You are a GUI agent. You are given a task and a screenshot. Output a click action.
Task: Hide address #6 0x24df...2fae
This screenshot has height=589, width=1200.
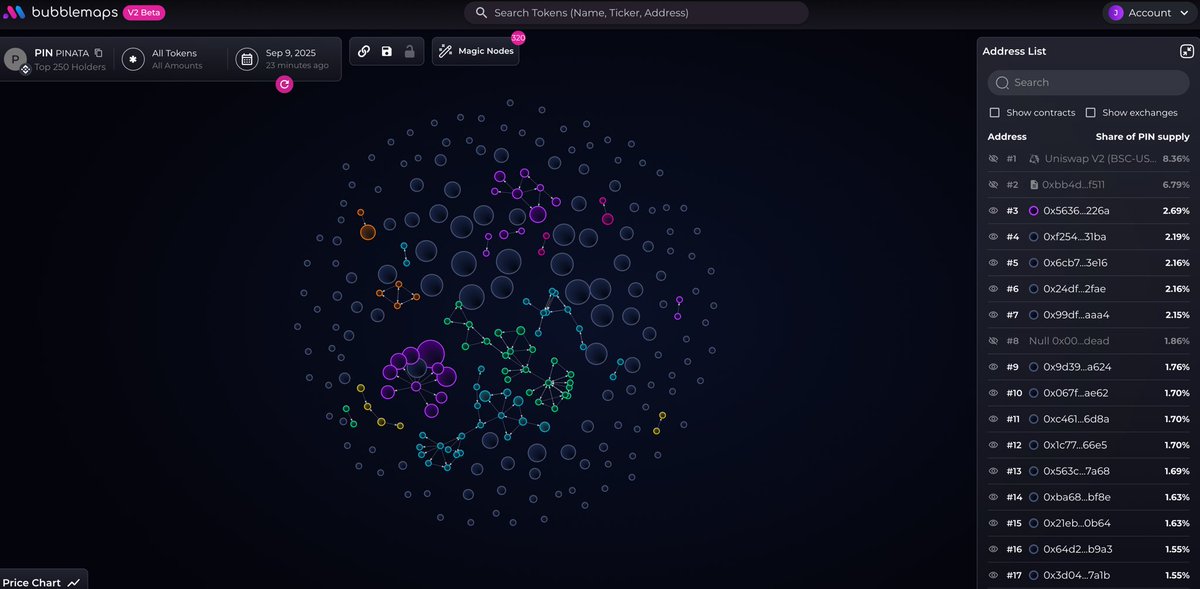994,289
